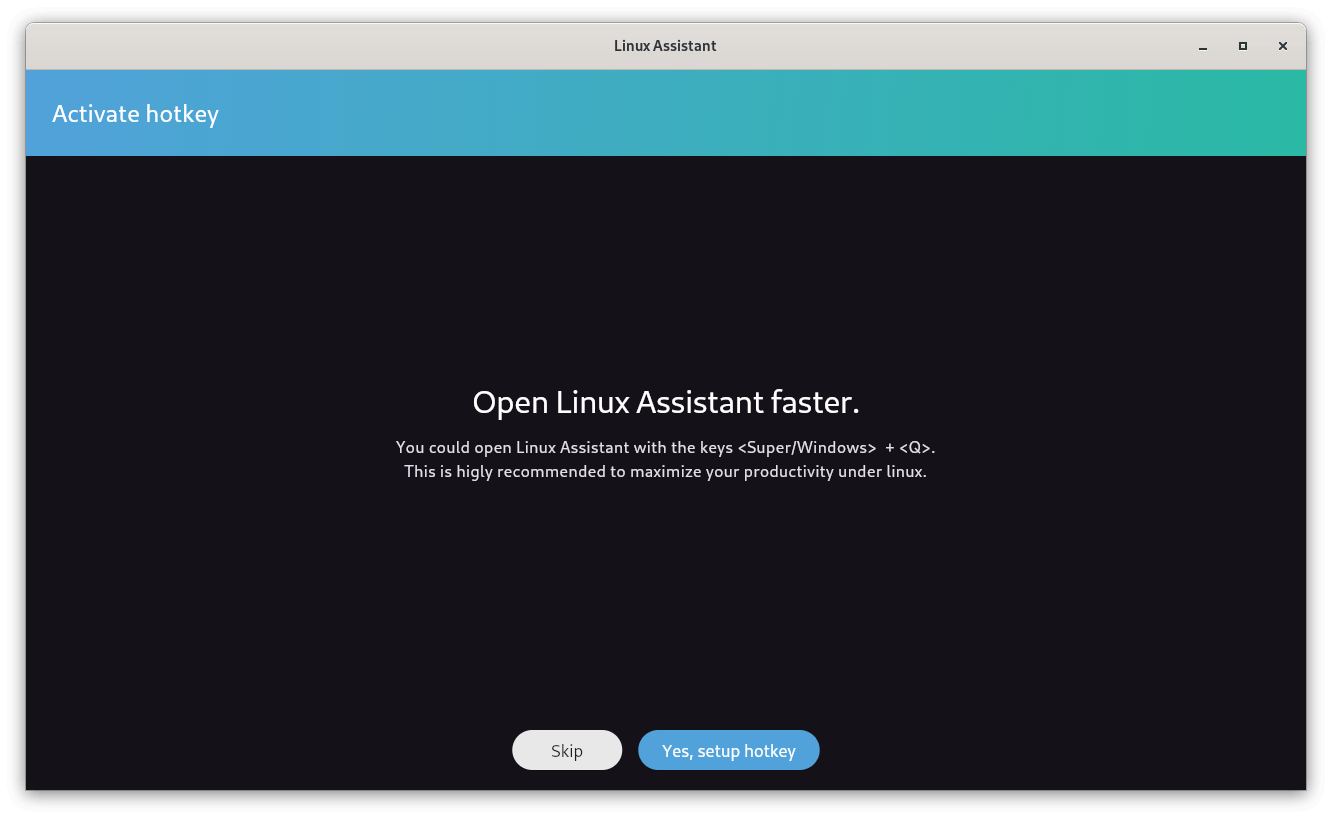Image resolution: width=1332 pixels, height=819 pixels.
Task: Click the X close icon
Action: click(1283, 46)
